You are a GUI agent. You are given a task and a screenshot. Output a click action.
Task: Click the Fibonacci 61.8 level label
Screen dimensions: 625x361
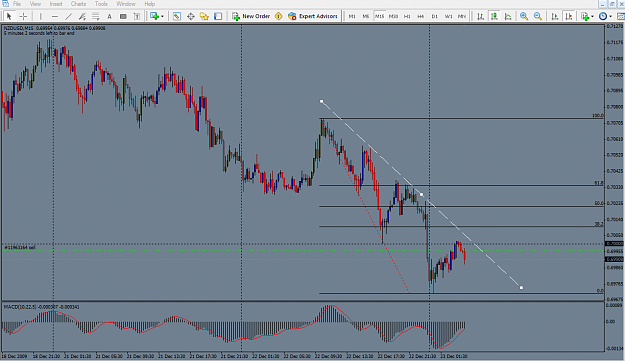click(599, 183)
